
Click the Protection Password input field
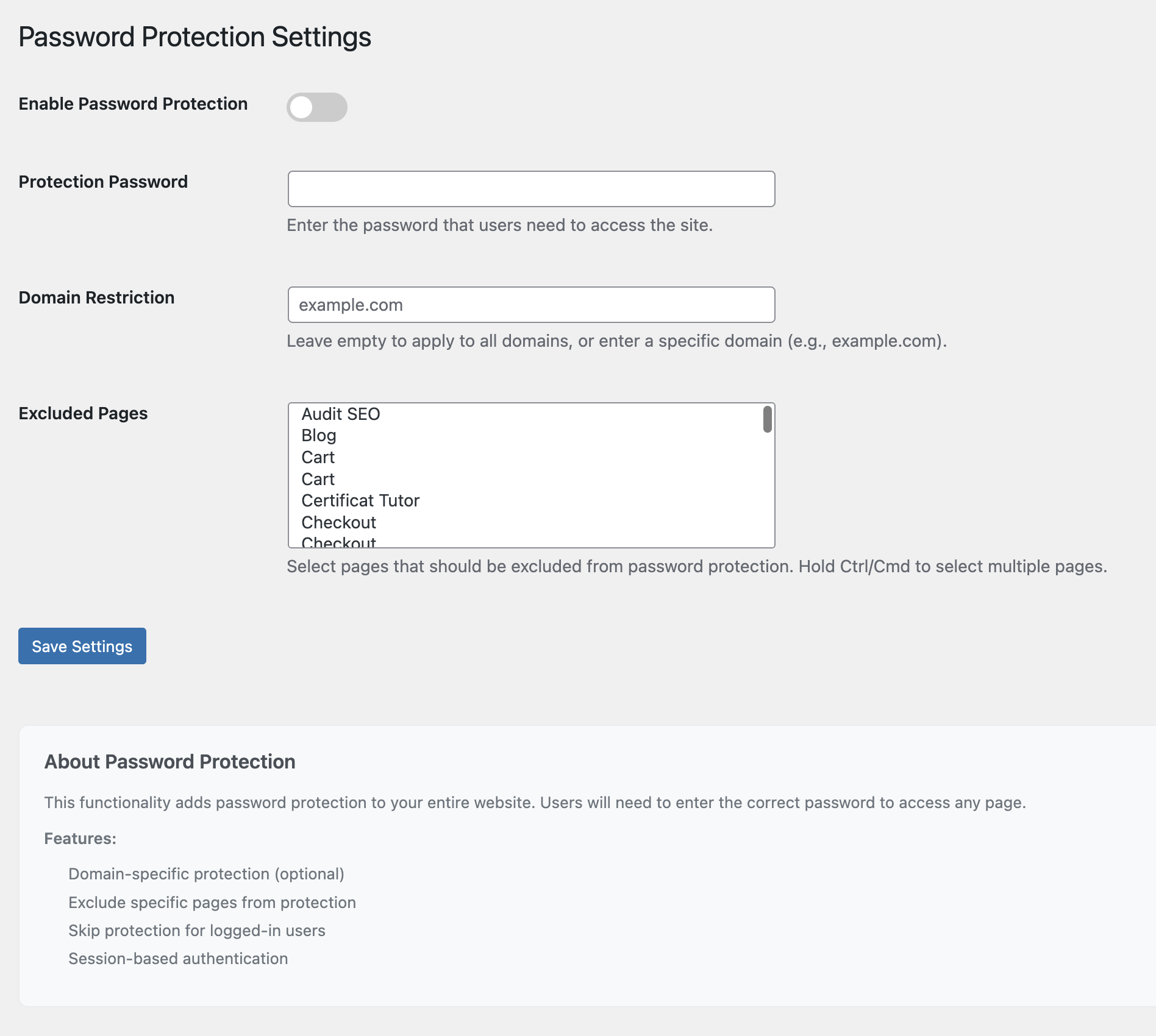(531, 189)
